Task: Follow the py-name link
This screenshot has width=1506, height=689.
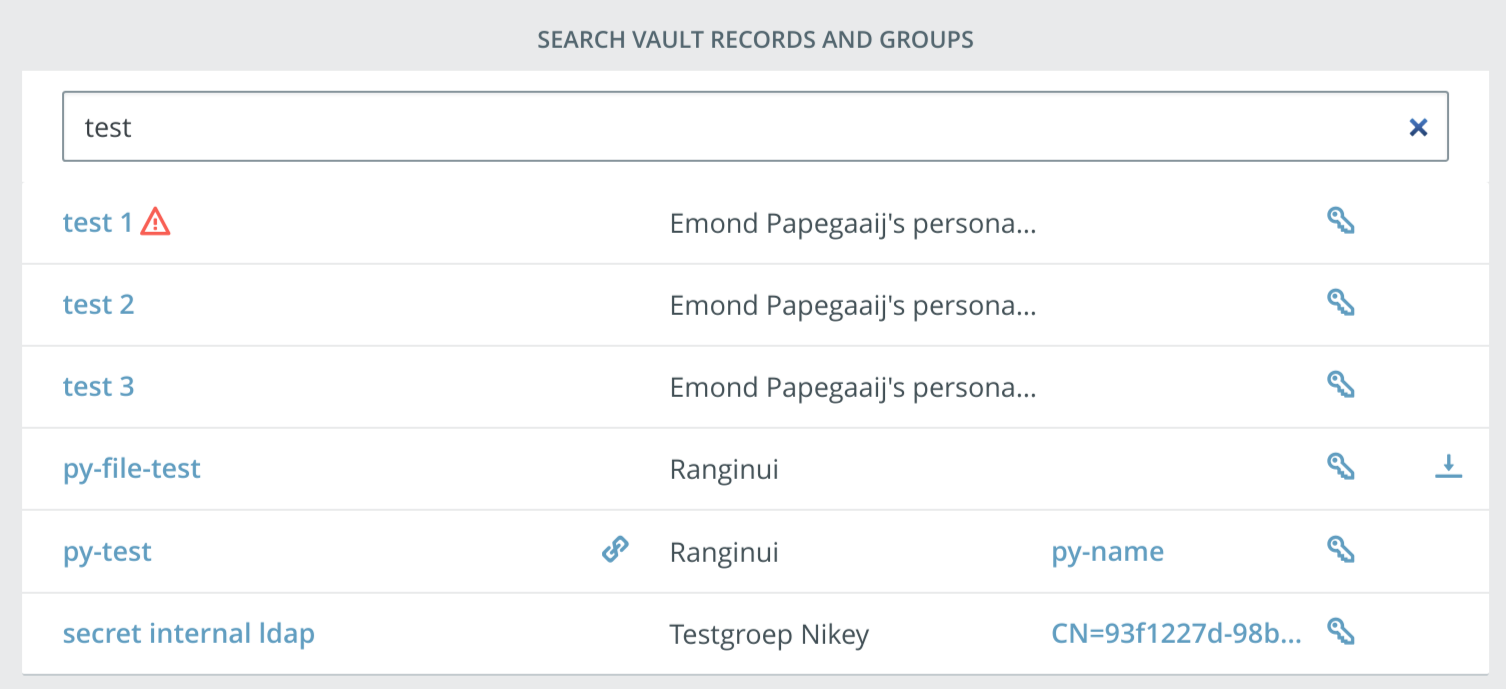Action: tap(1108, 551)
